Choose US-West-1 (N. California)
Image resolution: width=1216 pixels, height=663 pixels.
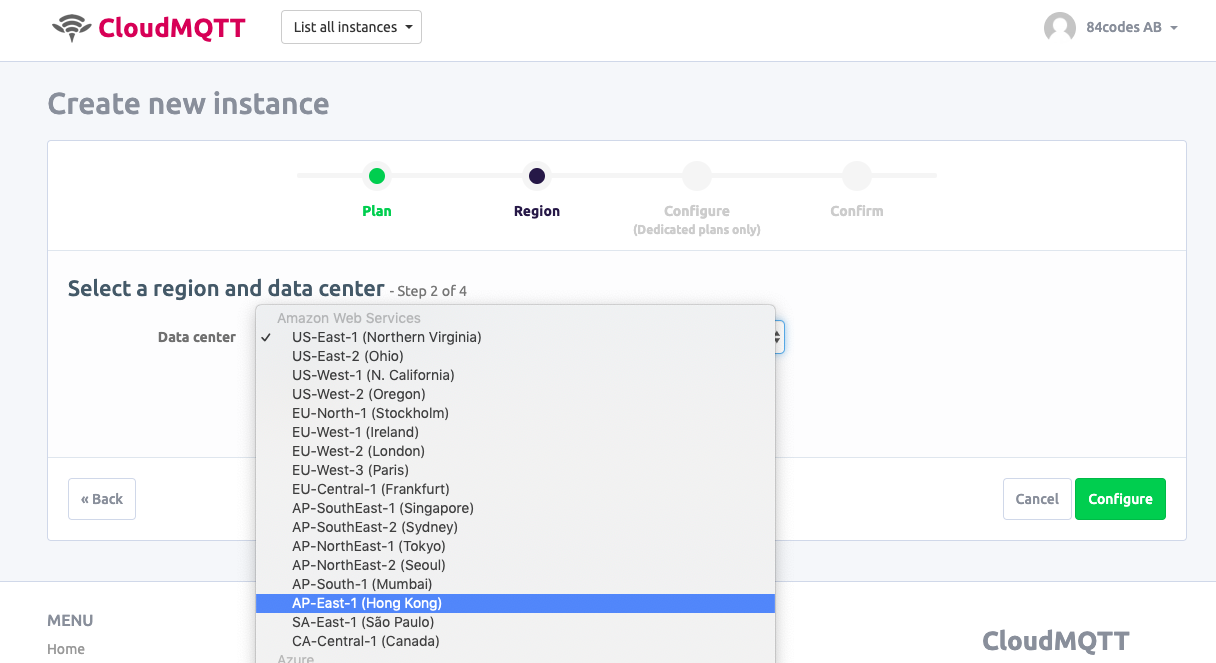pos(515,375)
